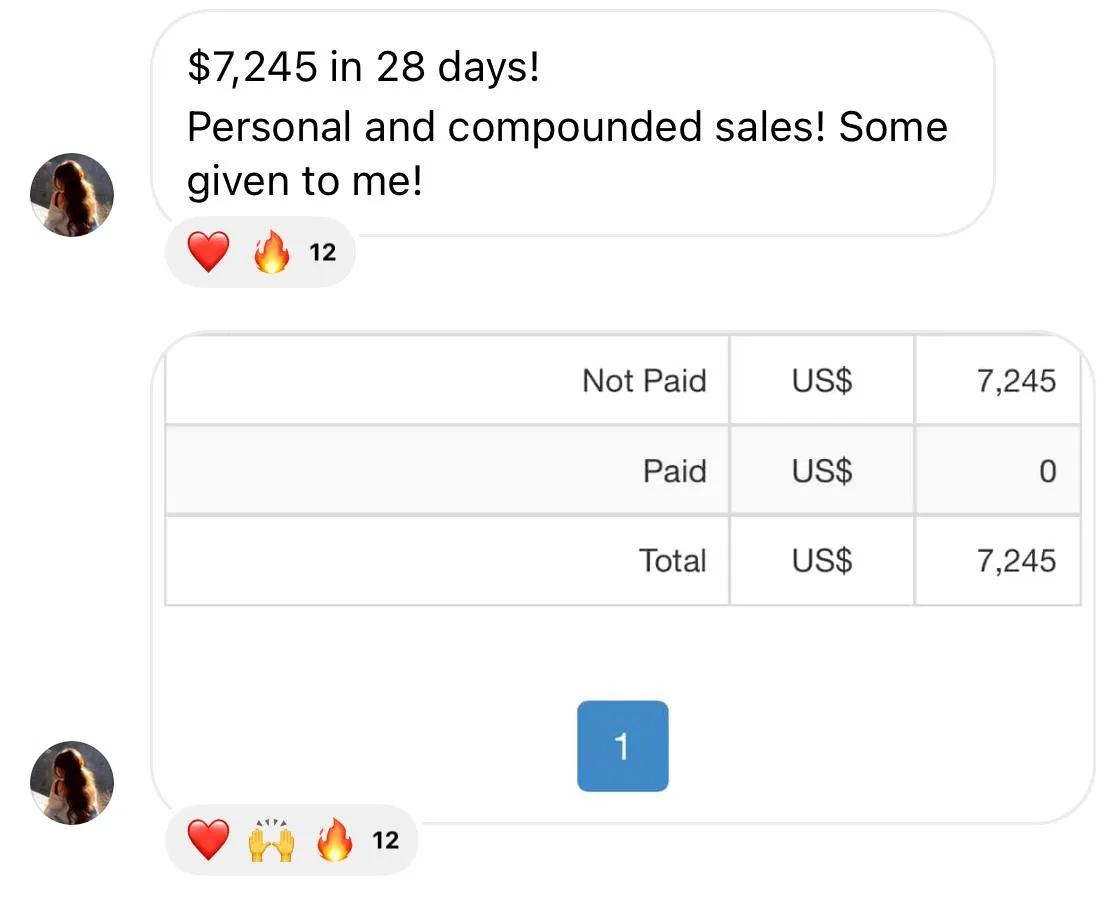Open the sender avatar beside the table image
Screen dimensions: 1109x901
click(x=72, y=783)
